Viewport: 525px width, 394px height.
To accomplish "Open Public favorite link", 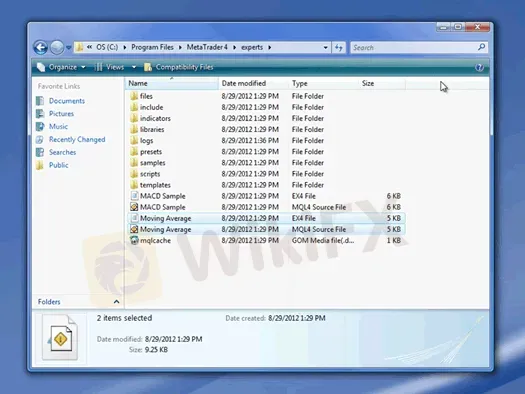I will (x=59, y=165).
